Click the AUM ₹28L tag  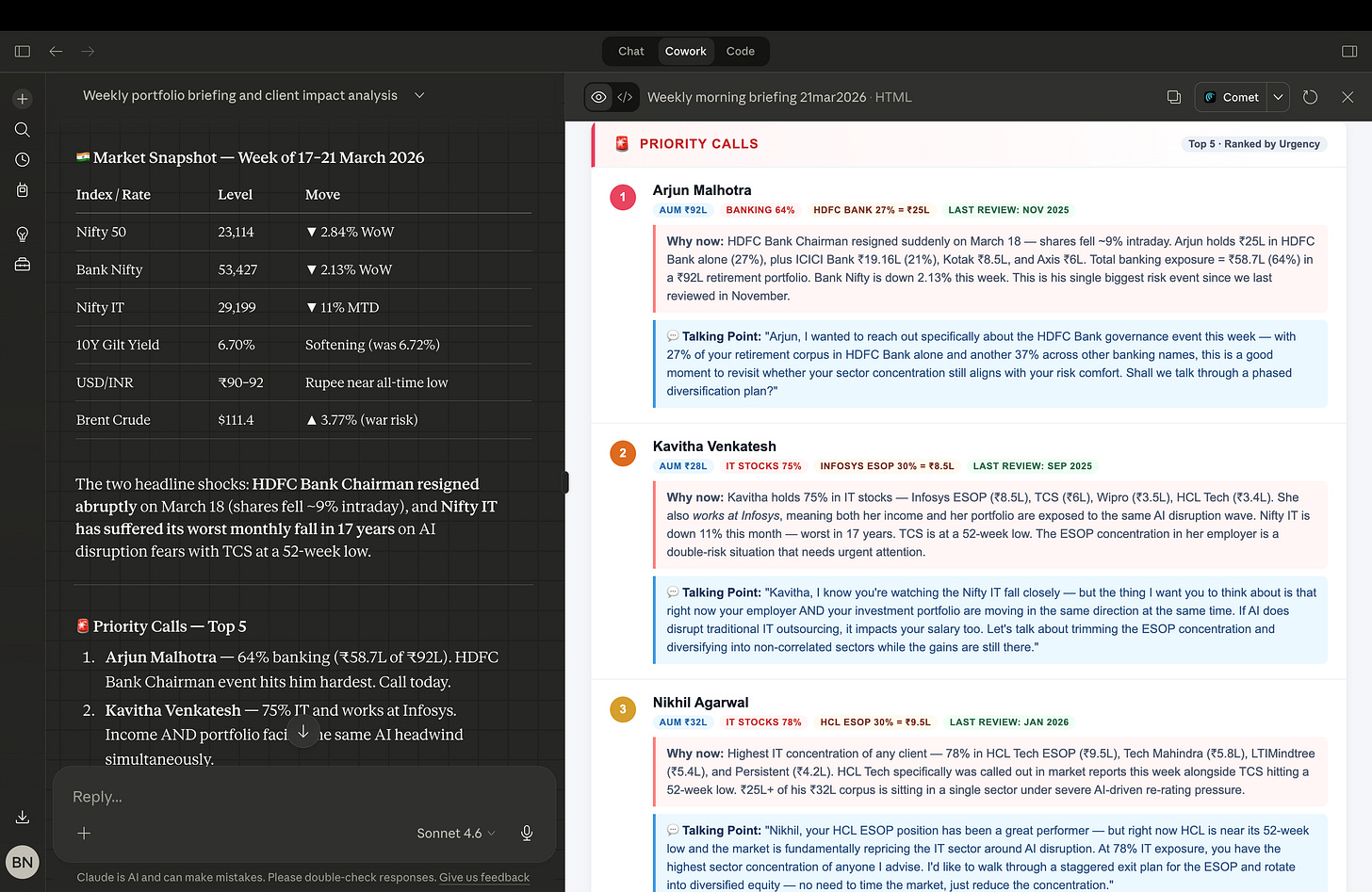coord(683,466)
